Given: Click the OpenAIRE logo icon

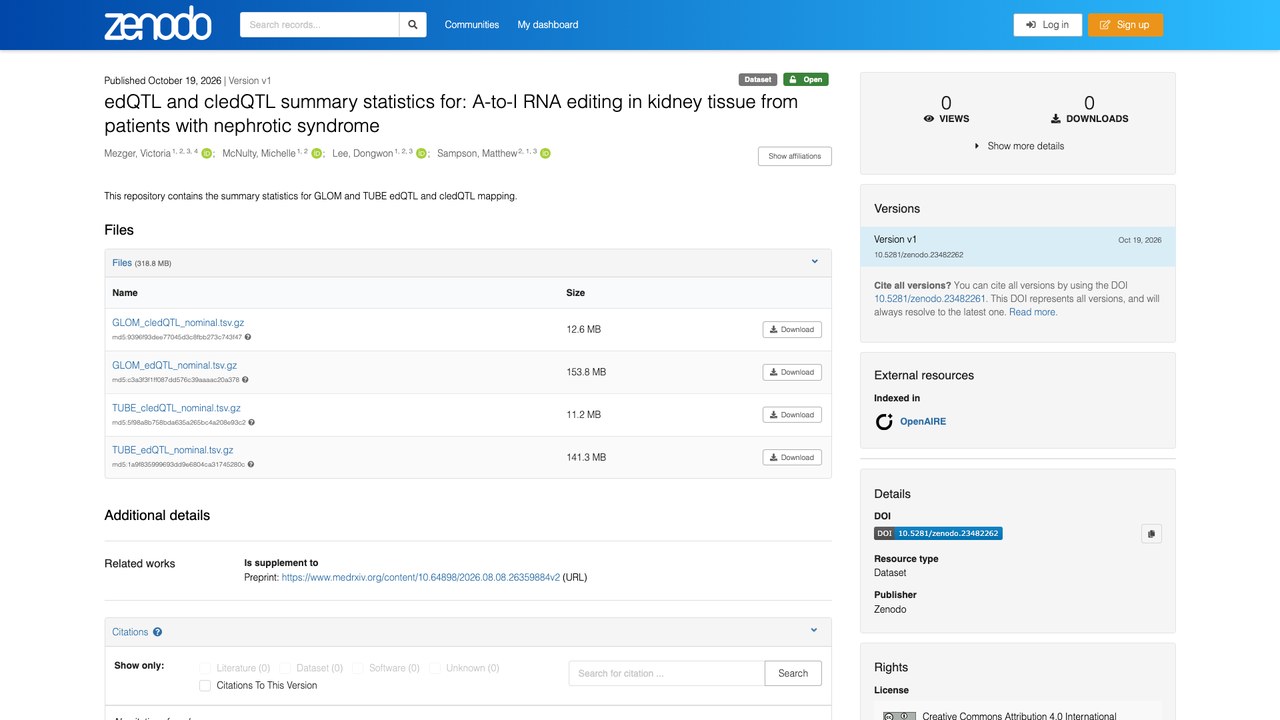Looking at the screenshot, I should (884, 422).
